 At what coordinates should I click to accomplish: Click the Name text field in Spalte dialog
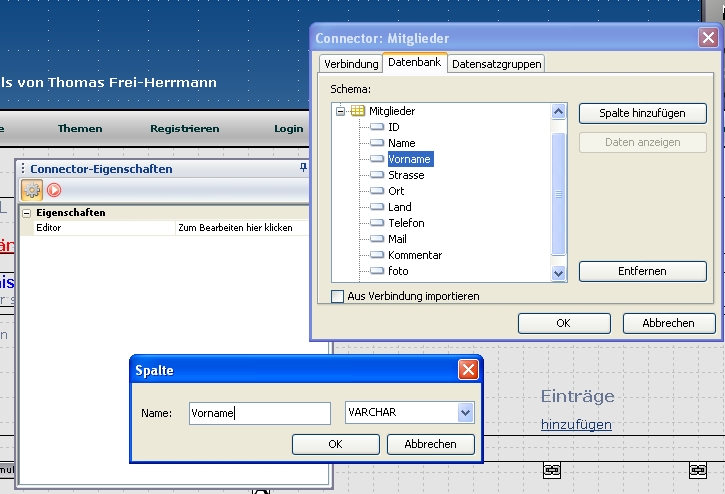(259, 413)
